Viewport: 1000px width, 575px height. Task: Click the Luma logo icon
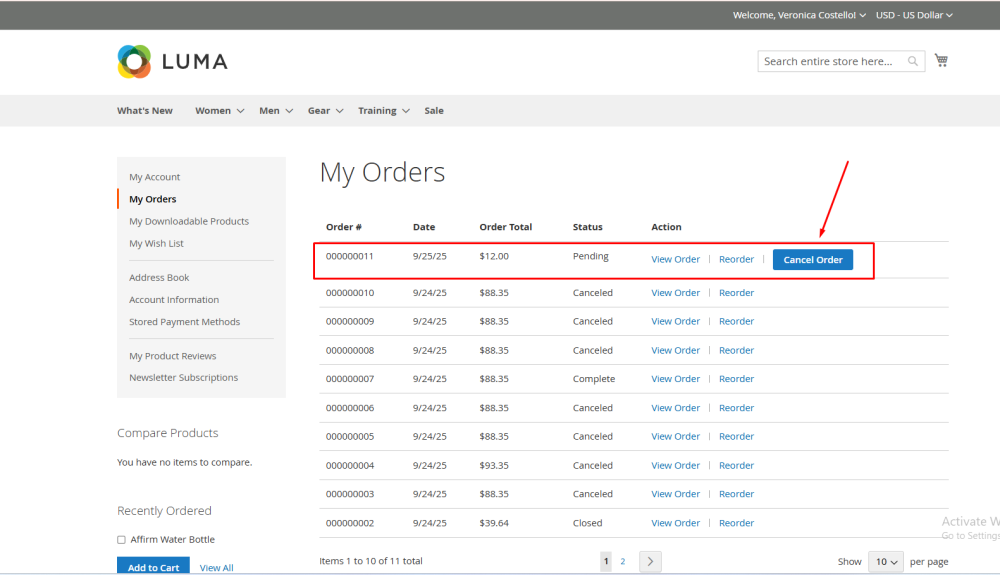pos(134,62)
